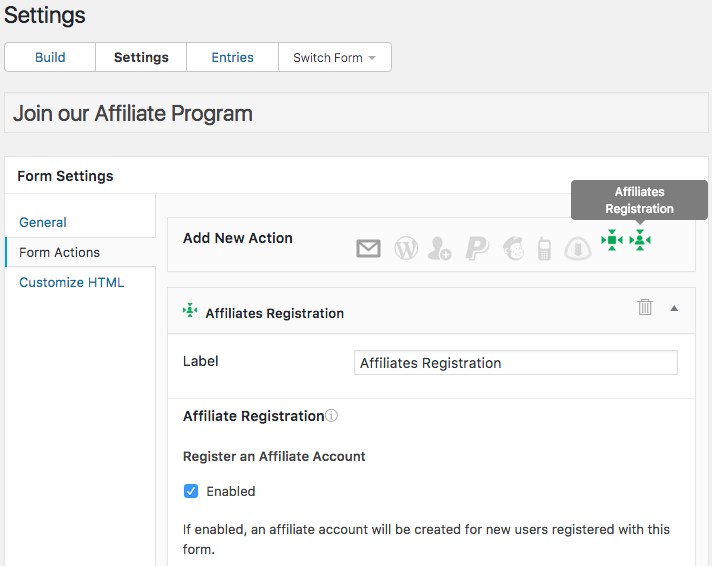
Task: Open the Entries tab
Action: coord(232,57)
